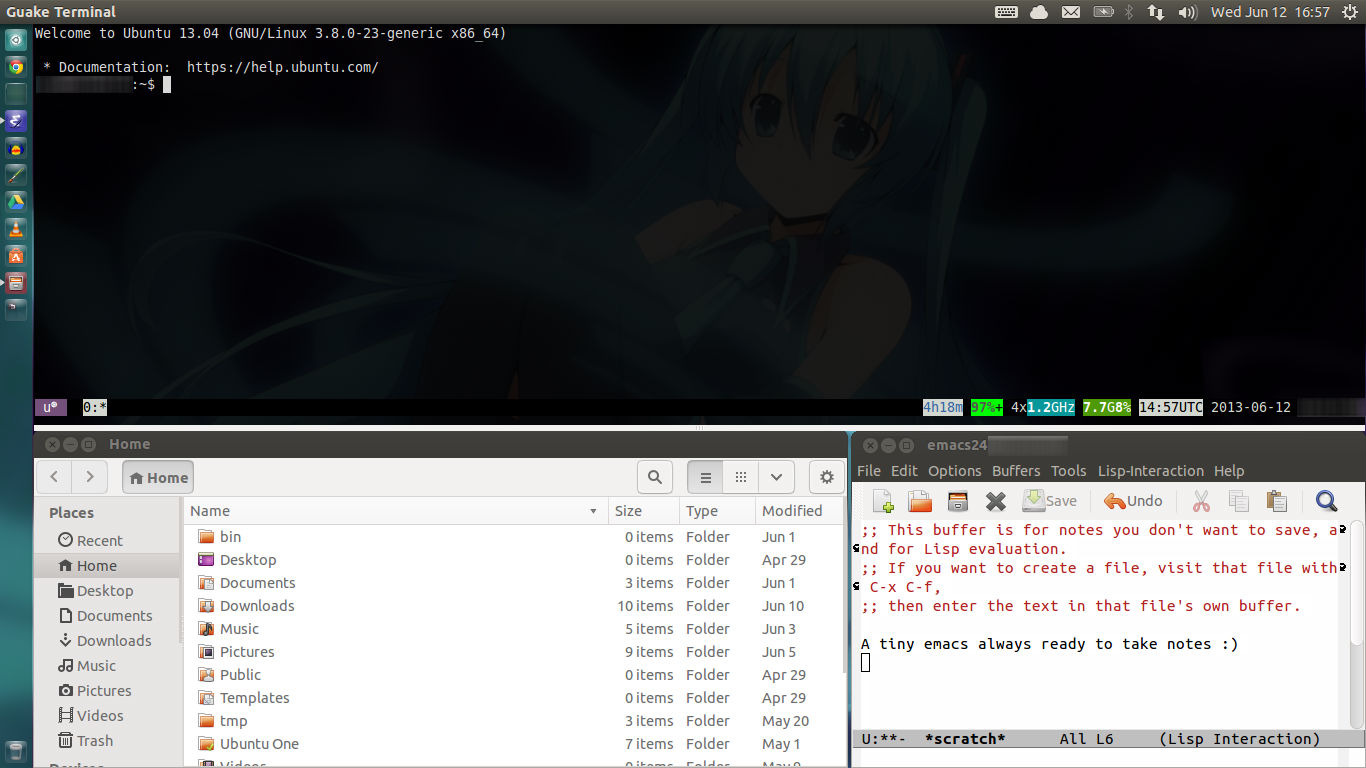Click the emacs Undo button
Image resolution: width=1366 pixels, height=768 pixels.
[1133, 501]
